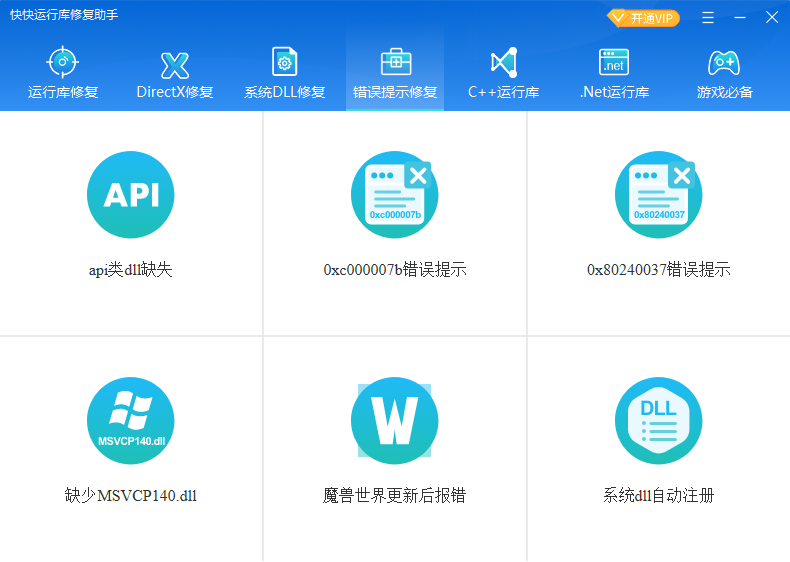Click the api类dll缺失 label
790x562 pixels.
(131, 270)
